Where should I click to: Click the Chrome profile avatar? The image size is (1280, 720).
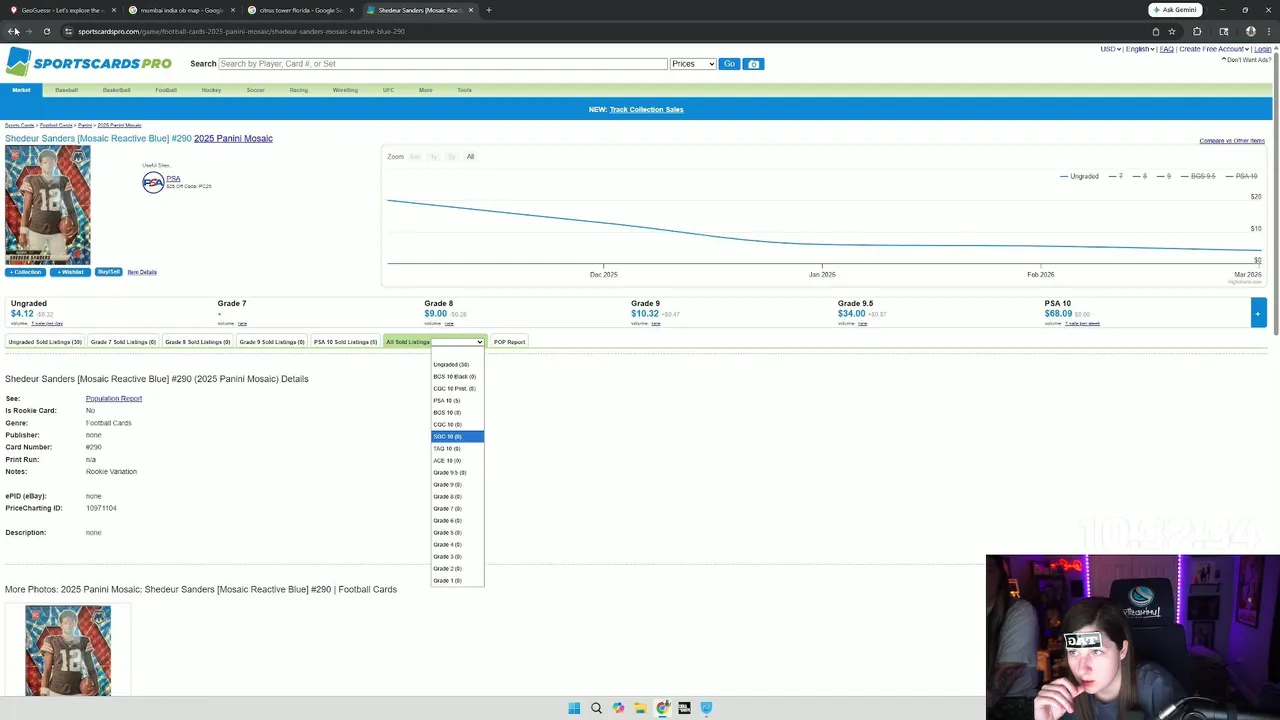tap(1250, 31)
